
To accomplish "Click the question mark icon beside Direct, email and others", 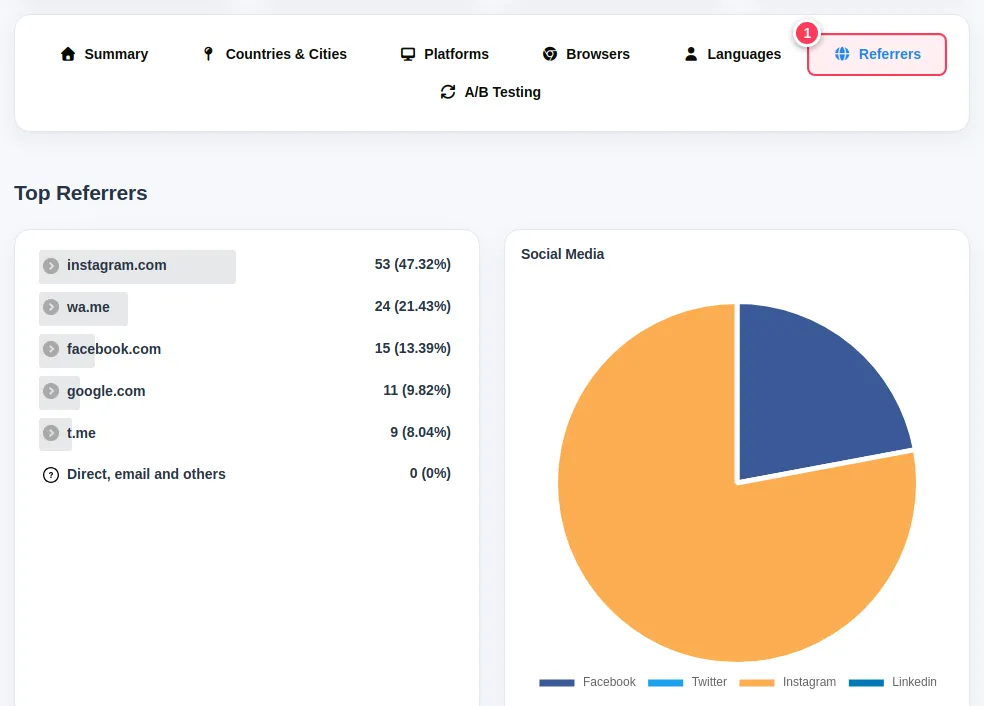I will (51, 475).
